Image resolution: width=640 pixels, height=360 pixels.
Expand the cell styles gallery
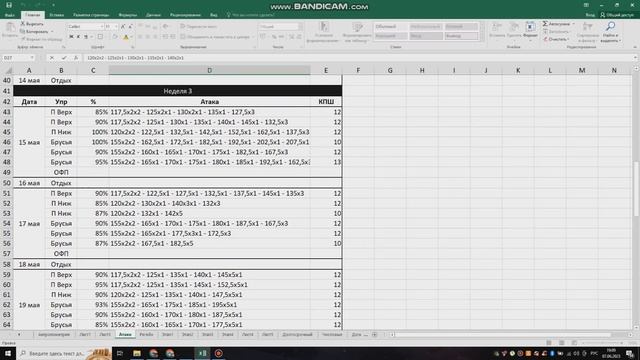[x=482, y=39]
